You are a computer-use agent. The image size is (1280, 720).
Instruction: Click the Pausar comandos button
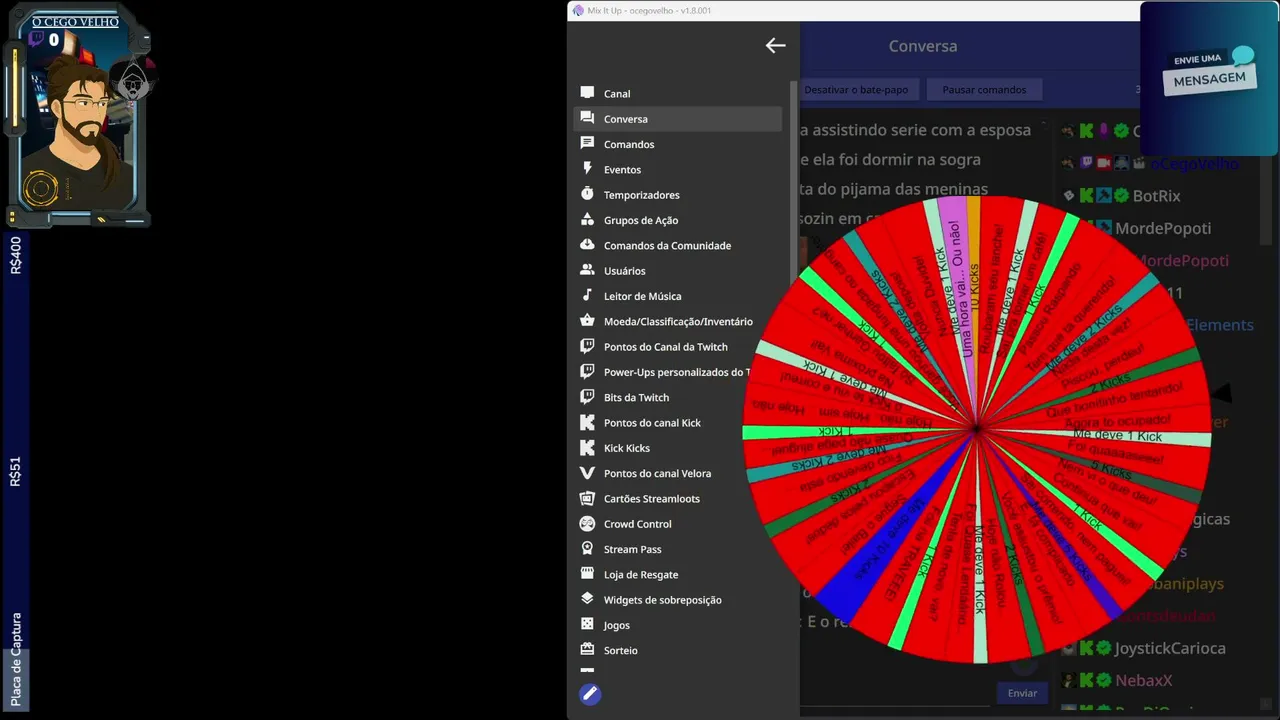984,90
